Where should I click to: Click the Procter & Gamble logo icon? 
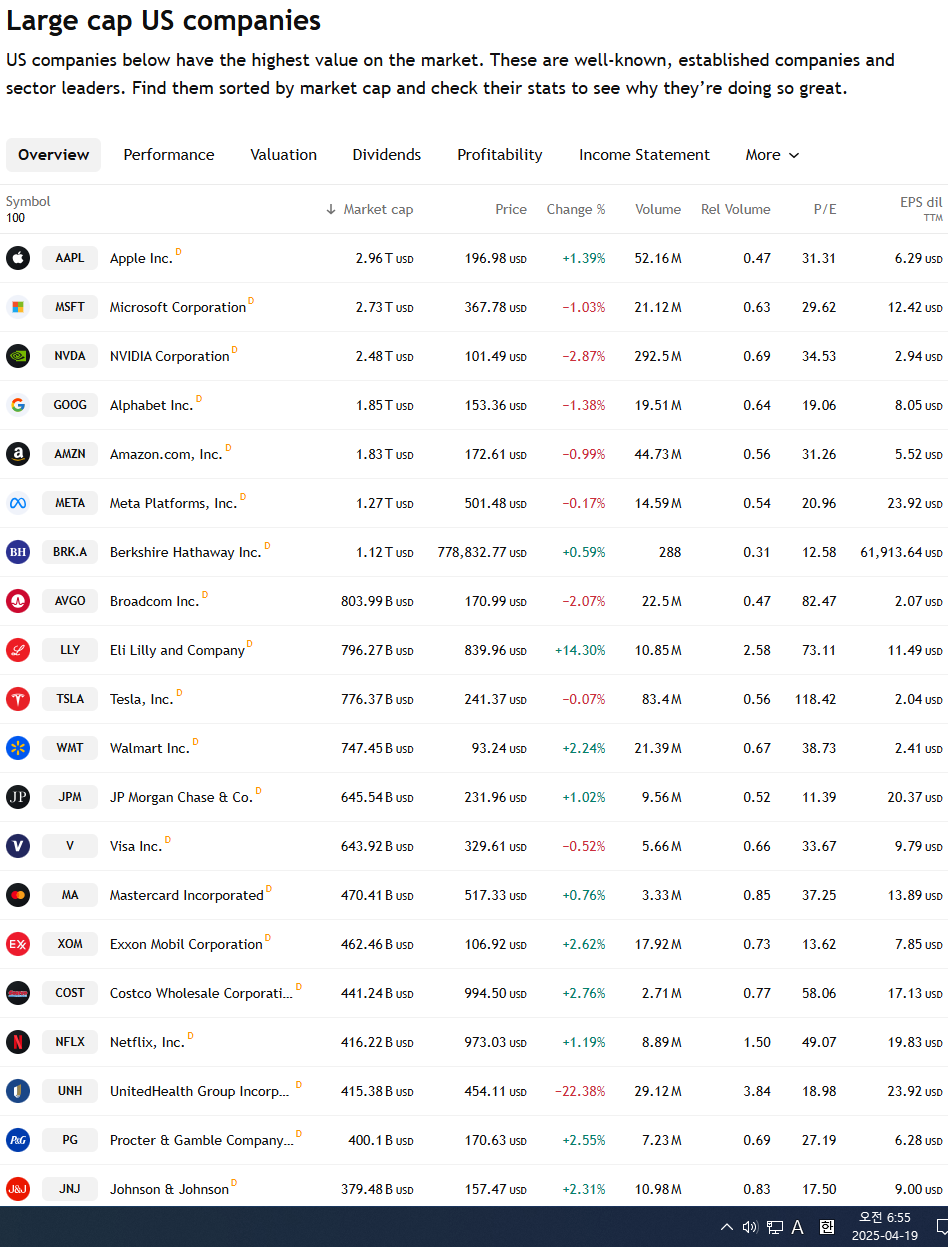18,1140
